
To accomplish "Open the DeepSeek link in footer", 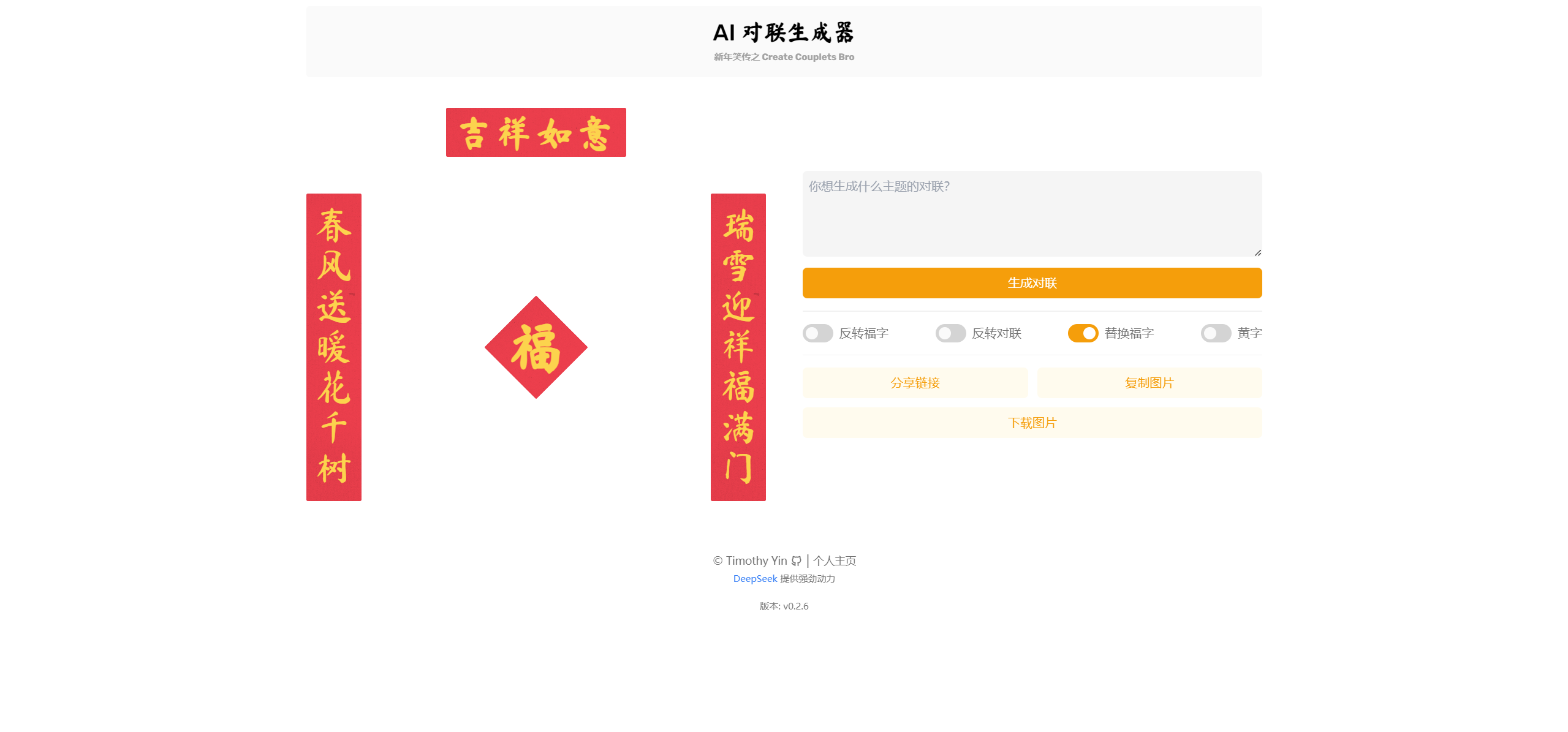I will 755,578.
